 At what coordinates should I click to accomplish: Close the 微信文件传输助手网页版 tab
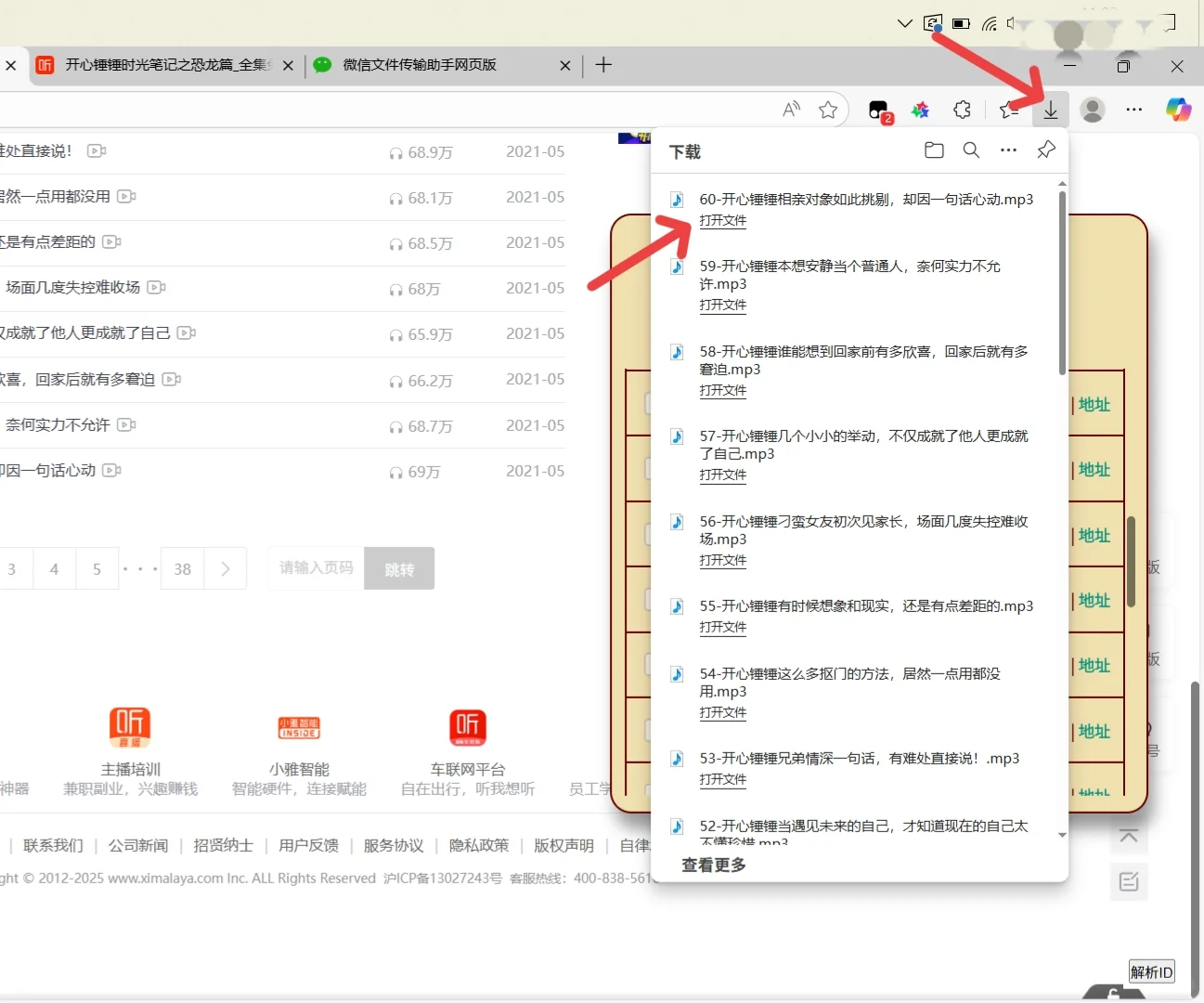coord(565,66)
